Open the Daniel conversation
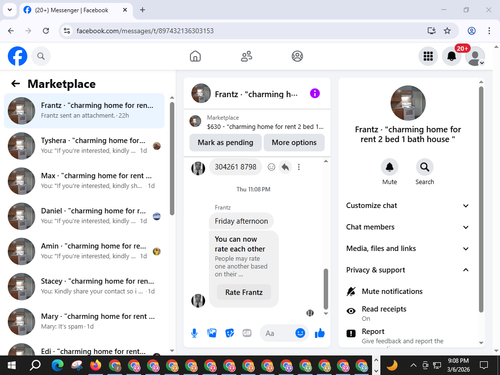Viewport: 500px width, 375px height. [84, 216]
